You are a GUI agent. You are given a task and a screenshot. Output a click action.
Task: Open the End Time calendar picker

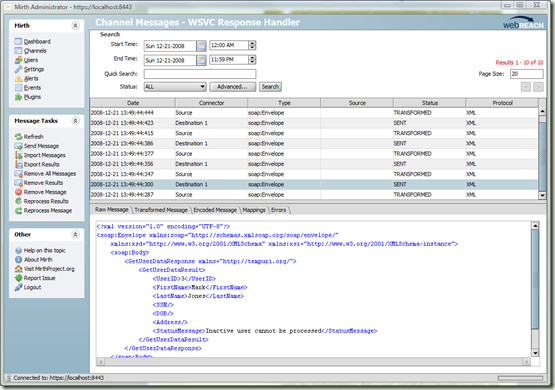click(201, 60)
